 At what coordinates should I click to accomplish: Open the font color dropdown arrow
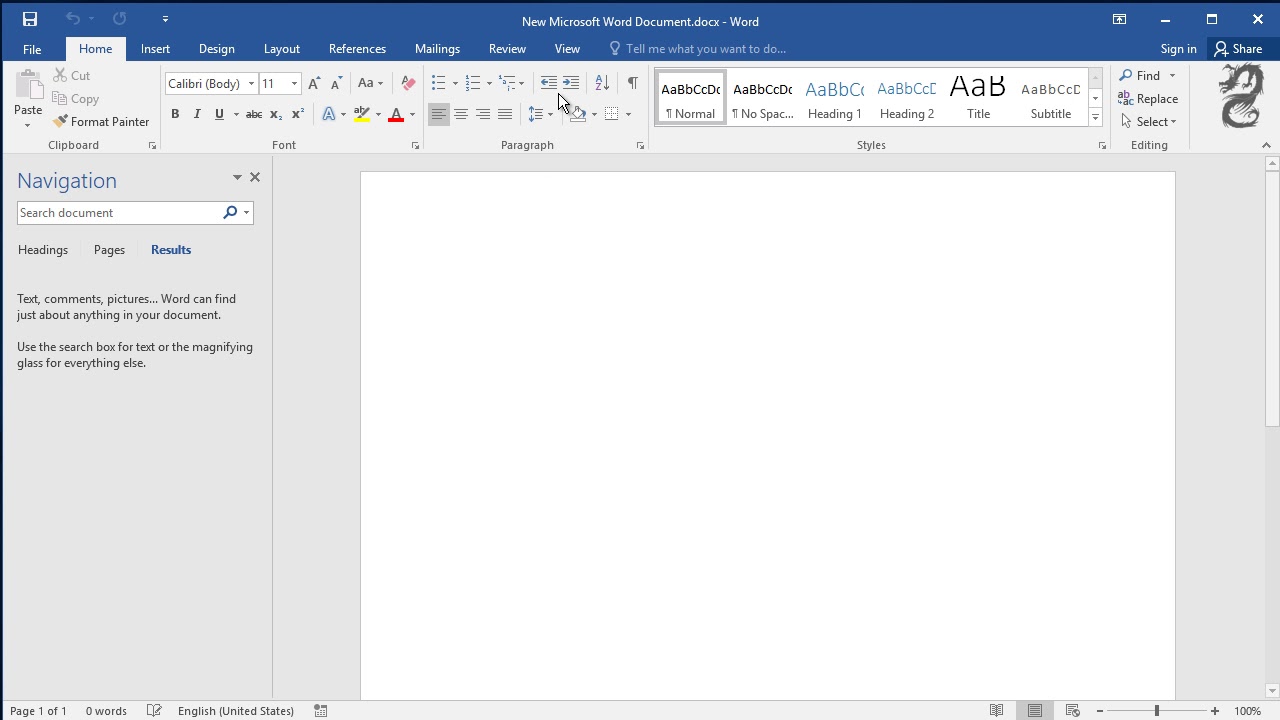tap(412, 114)
